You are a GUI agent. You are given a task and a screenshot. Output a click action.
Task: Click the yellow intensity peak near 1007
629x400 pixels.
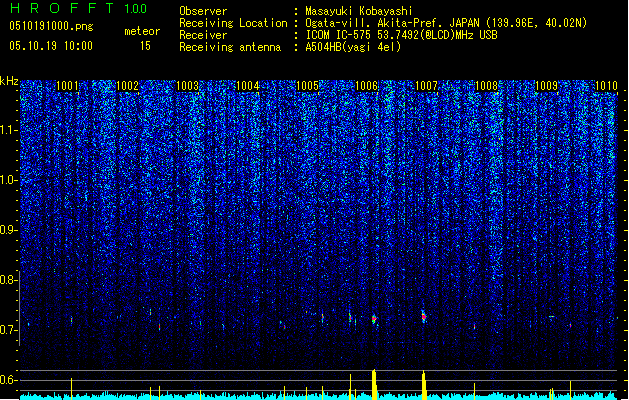click(424, 386)
